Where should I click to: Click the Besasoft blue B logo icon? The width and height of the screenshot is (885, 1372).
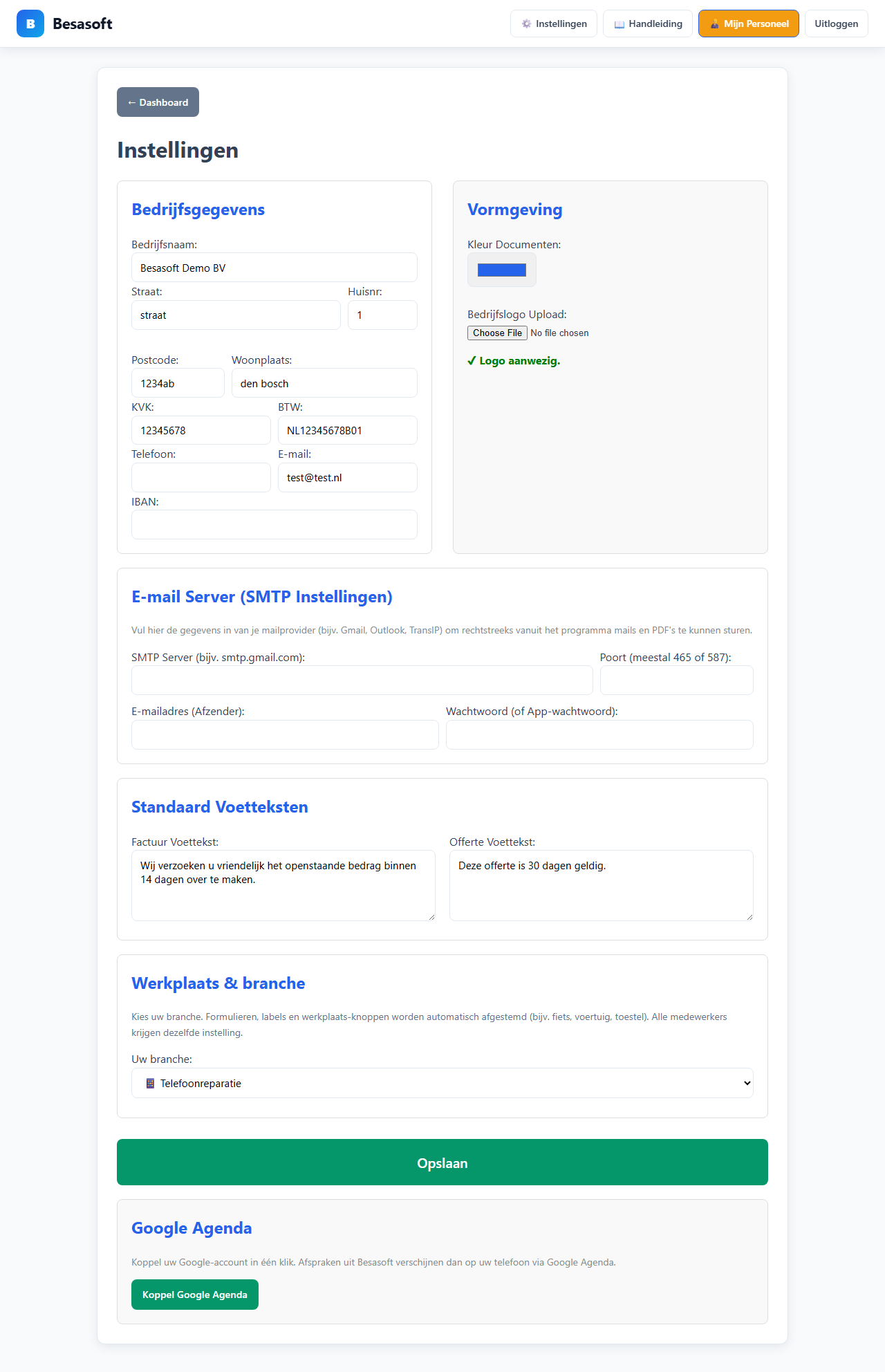click(x=30, y=24)
